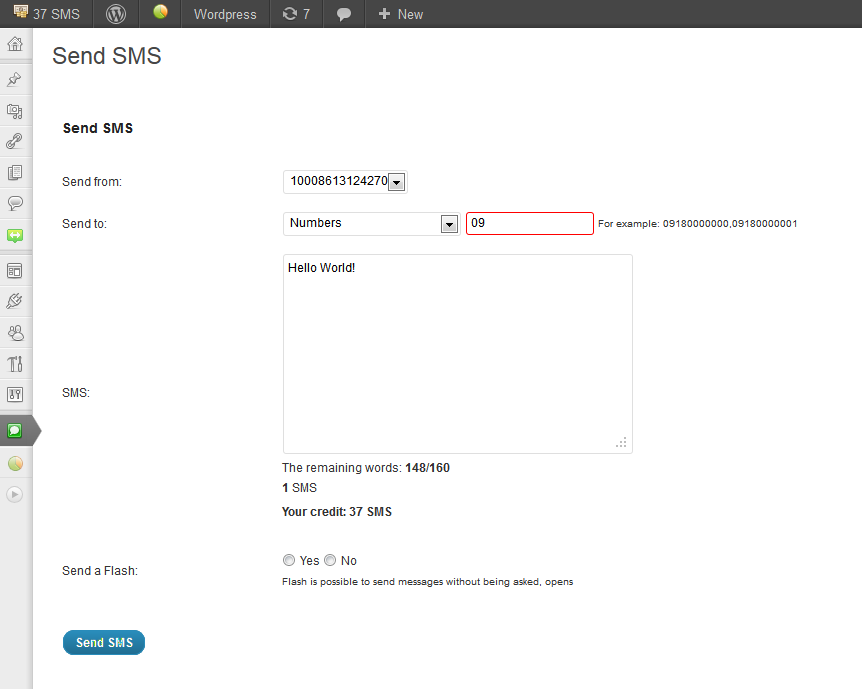Open Media library icon in sidebar

click(15, 111)
